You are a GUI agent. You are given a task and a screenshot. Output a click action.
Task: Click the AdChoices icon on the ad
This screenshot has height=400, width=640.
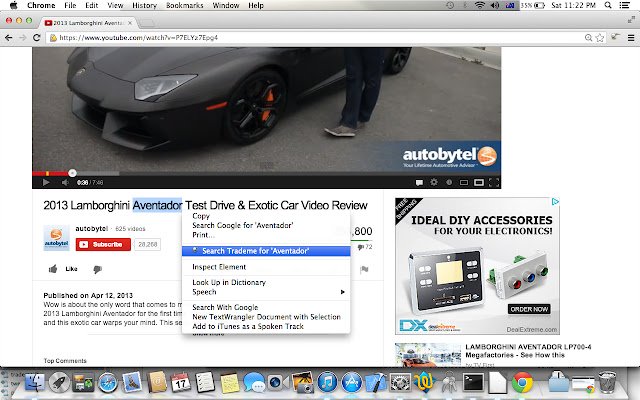[555, 202]
